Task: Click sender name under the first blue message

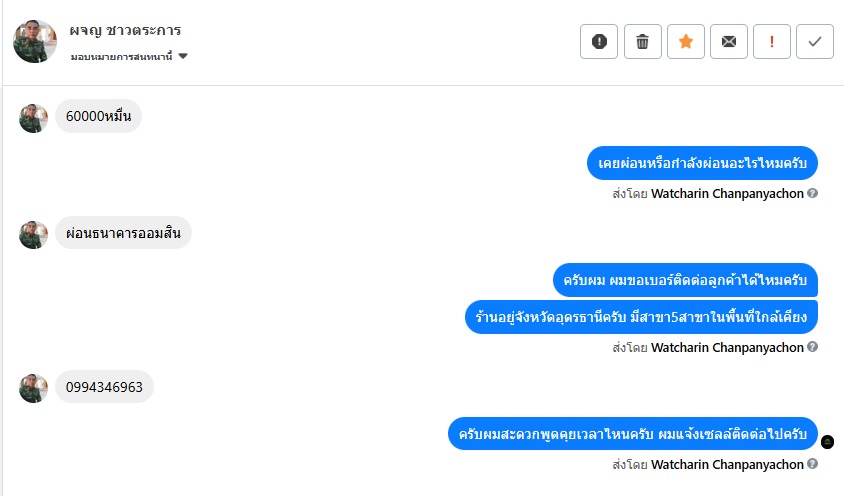Action: 727,193
